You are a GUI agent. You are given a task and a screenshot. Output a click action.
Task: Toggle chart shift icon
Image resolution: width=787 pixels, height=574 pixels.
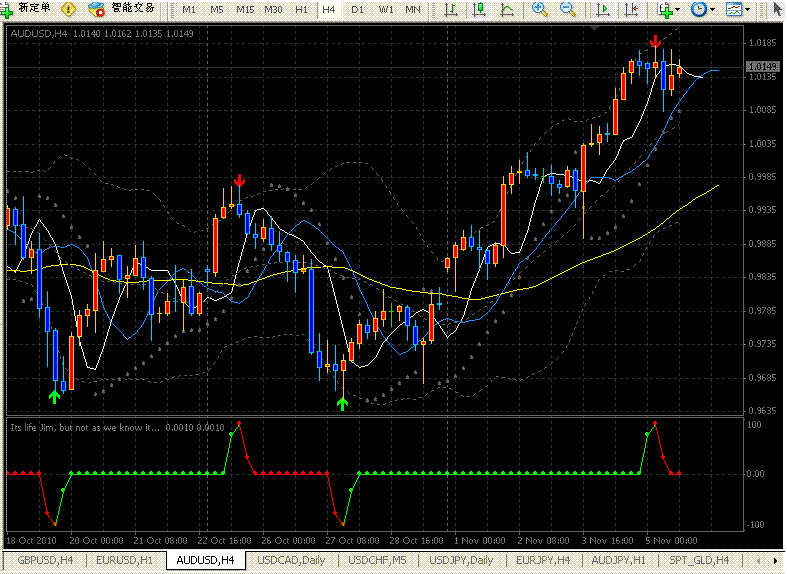631,10
